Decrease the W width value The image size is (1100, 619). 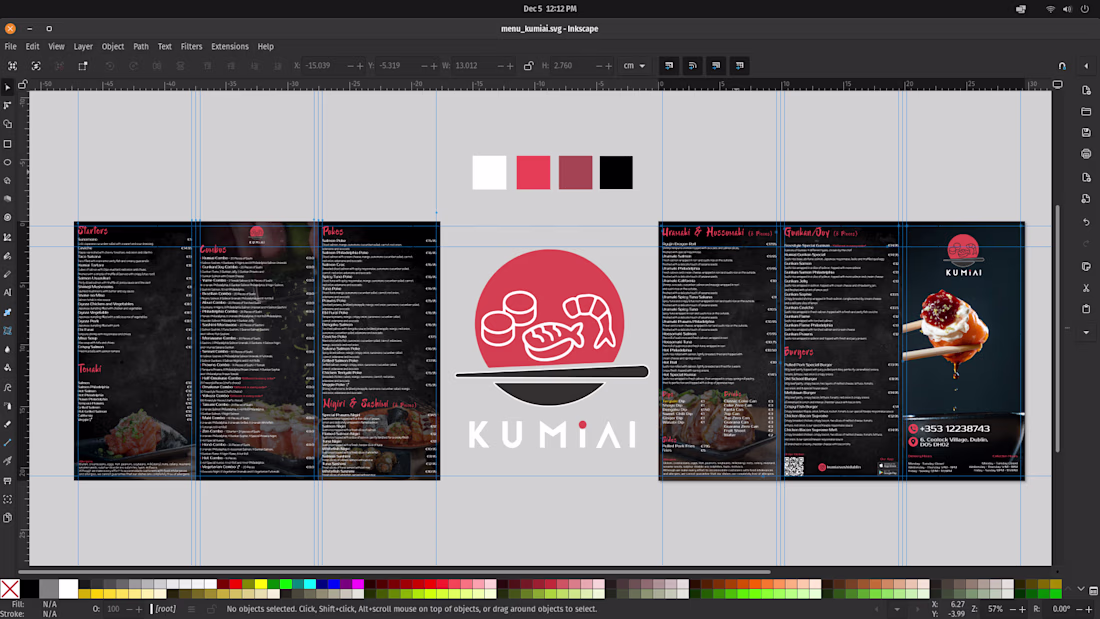pos(500,65)
